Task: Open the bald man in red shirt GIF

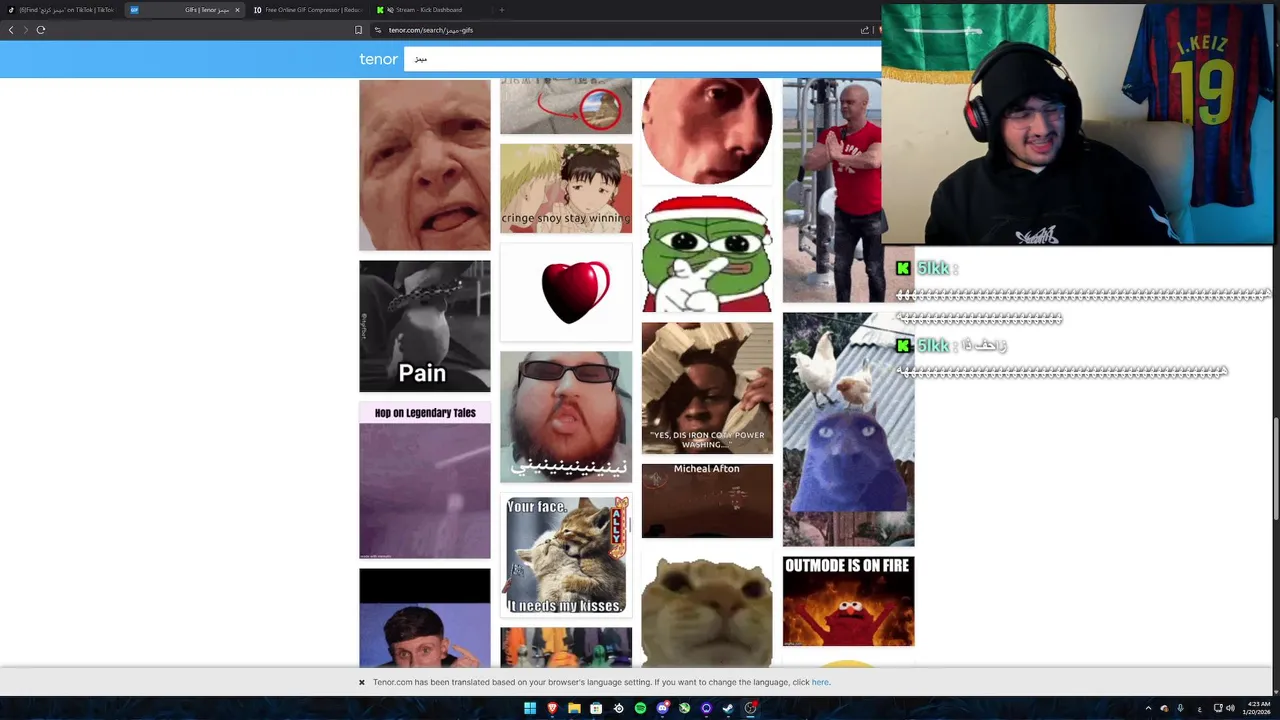Action: [x=832, y=190]
